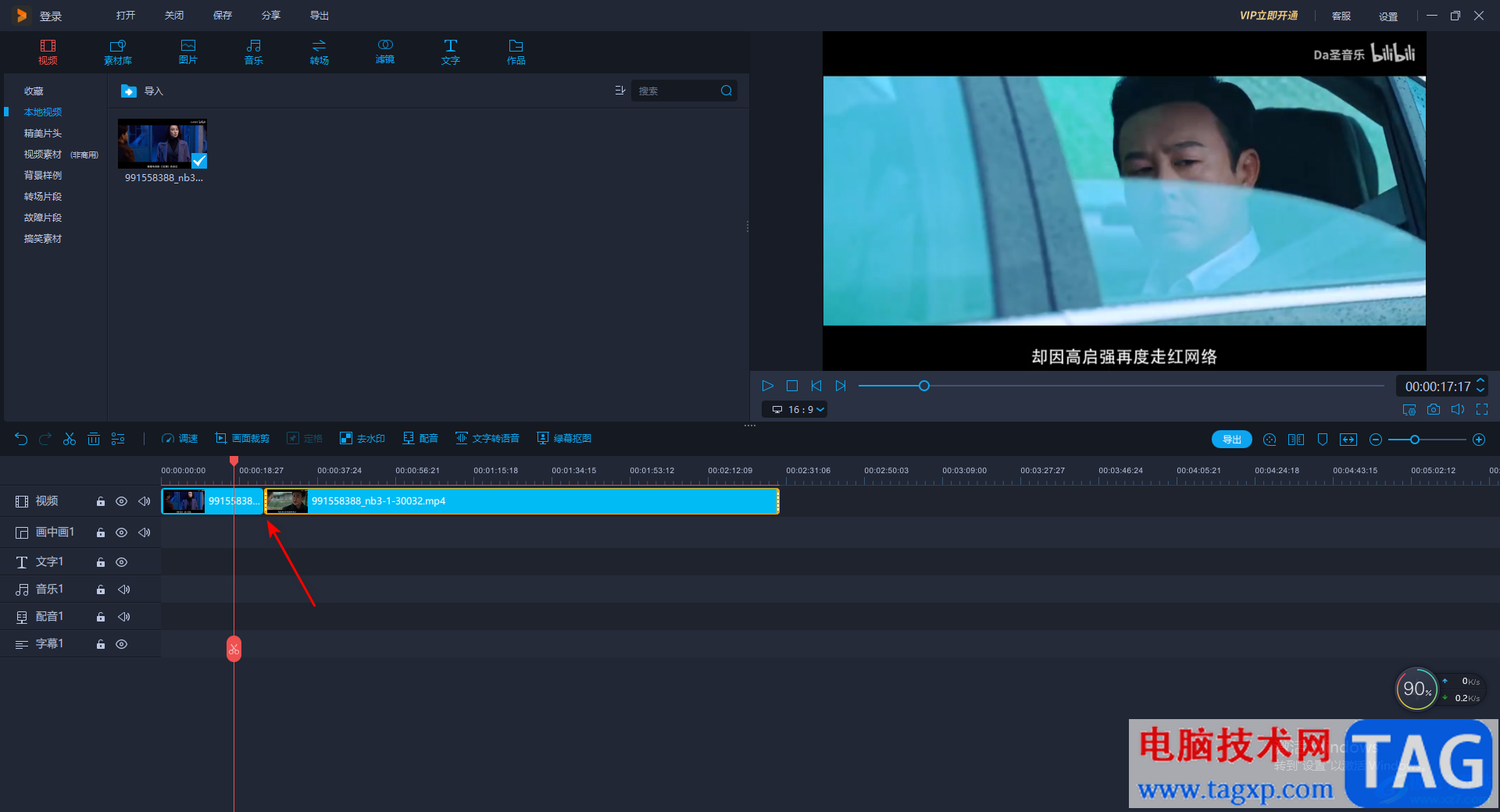The image size is (1500, 812).
Task: Mute the 配音1 track
Action: click(123, 617)
